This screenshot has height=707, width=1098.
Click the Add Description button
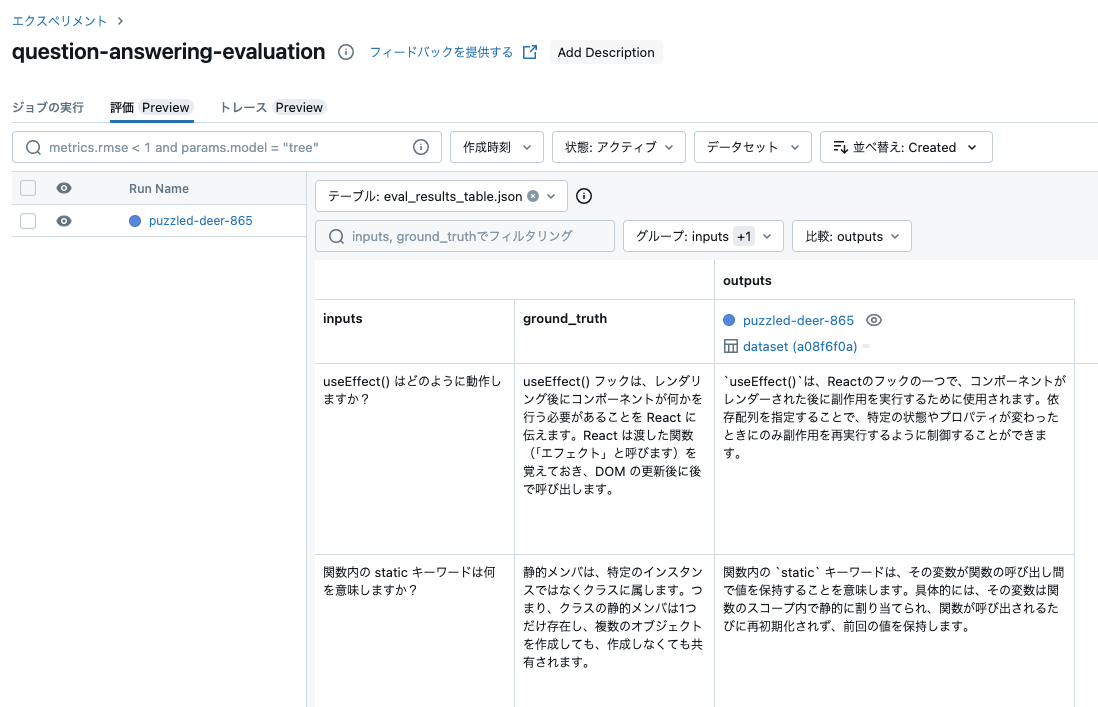click(606, 52)
